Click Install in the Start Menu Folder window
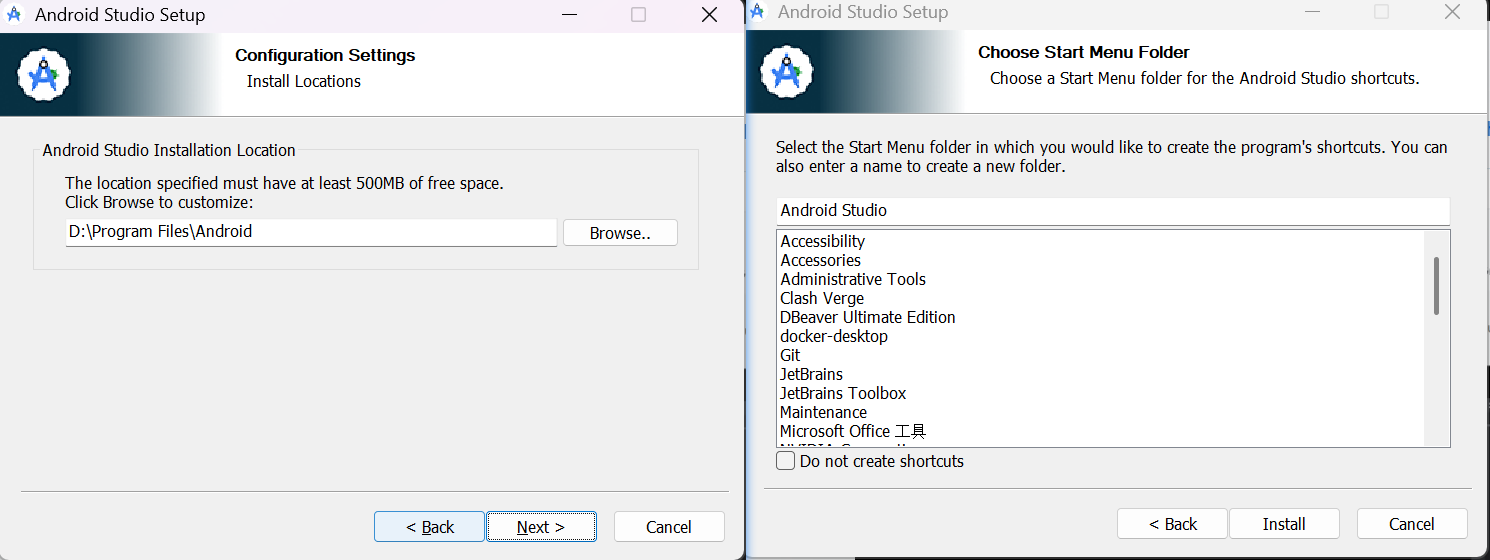The height and width of the screenshot is (560, 1490). (1284, 524)
